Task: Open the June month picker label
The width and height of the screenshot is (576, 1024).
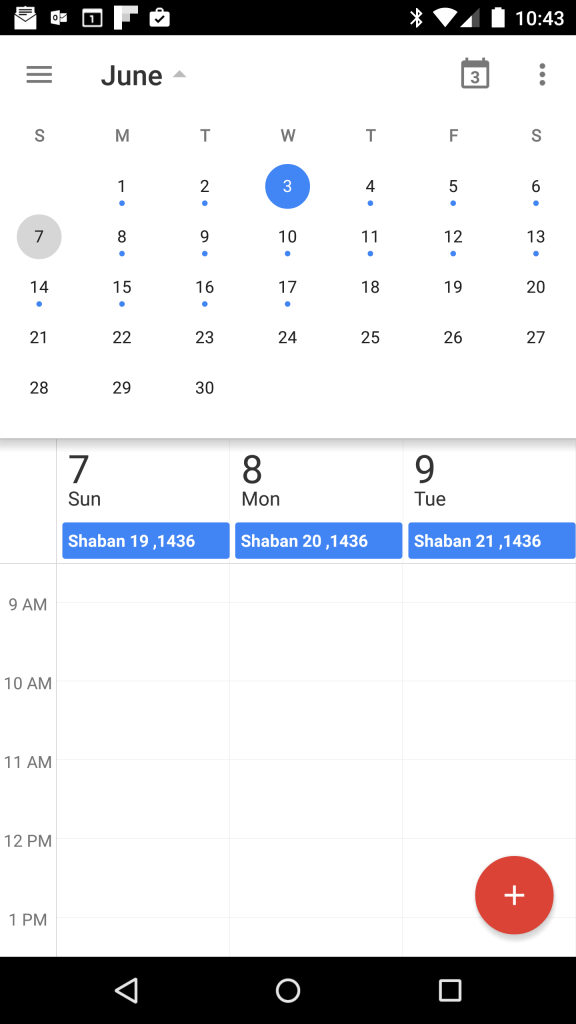Action: 132,74
